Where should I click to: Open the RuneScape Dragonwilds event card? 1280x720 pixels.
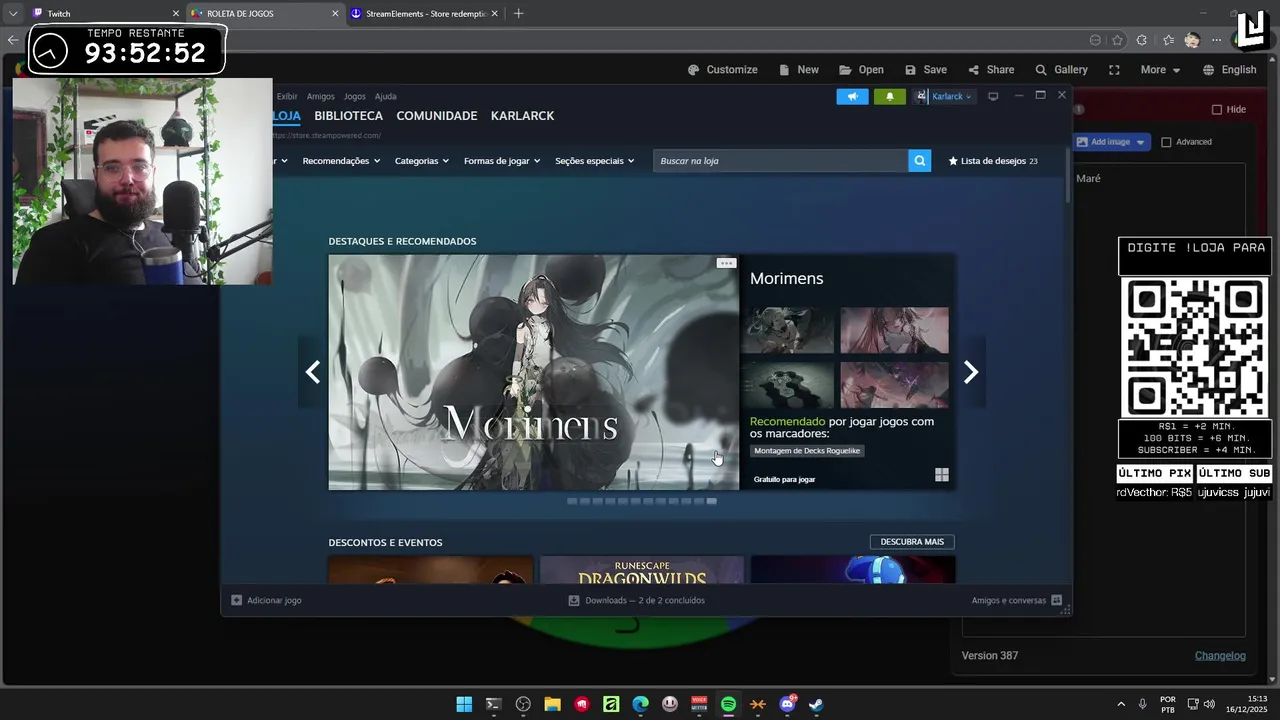coord(642,570)
